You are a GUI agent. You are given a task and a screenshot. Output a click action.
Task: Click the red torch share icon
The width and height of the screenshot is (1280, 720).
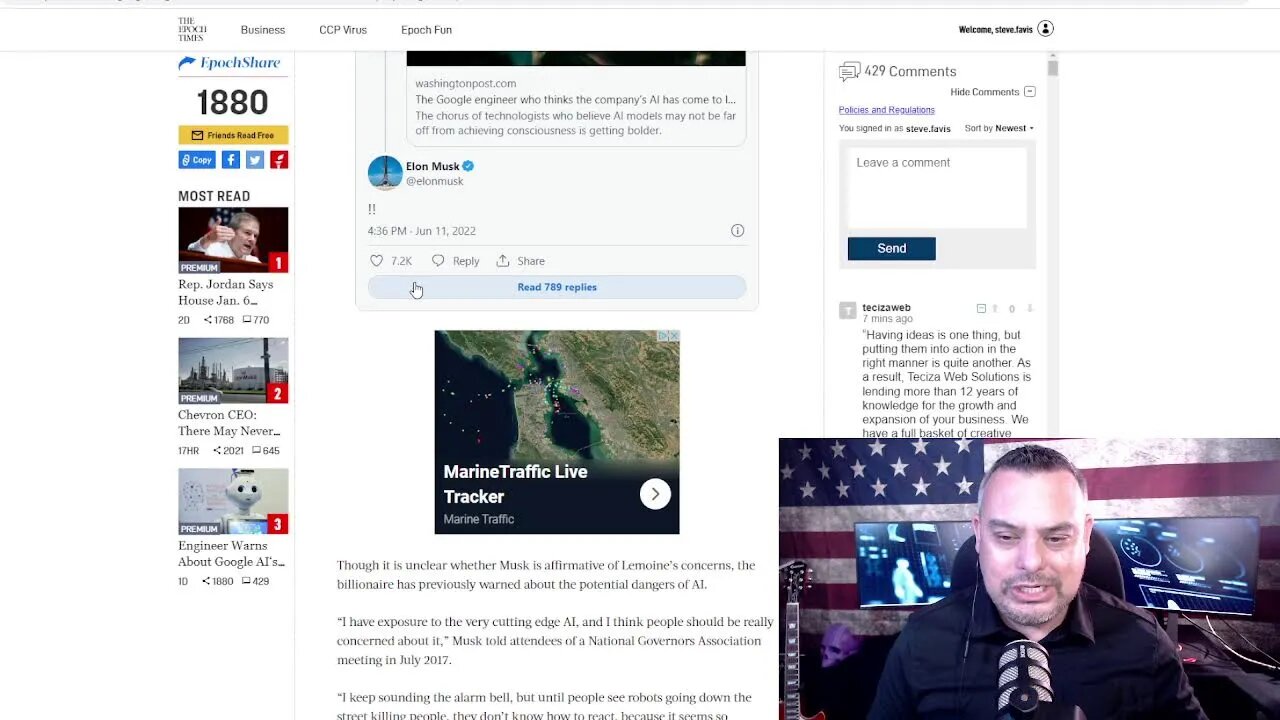tap(279, 160)
